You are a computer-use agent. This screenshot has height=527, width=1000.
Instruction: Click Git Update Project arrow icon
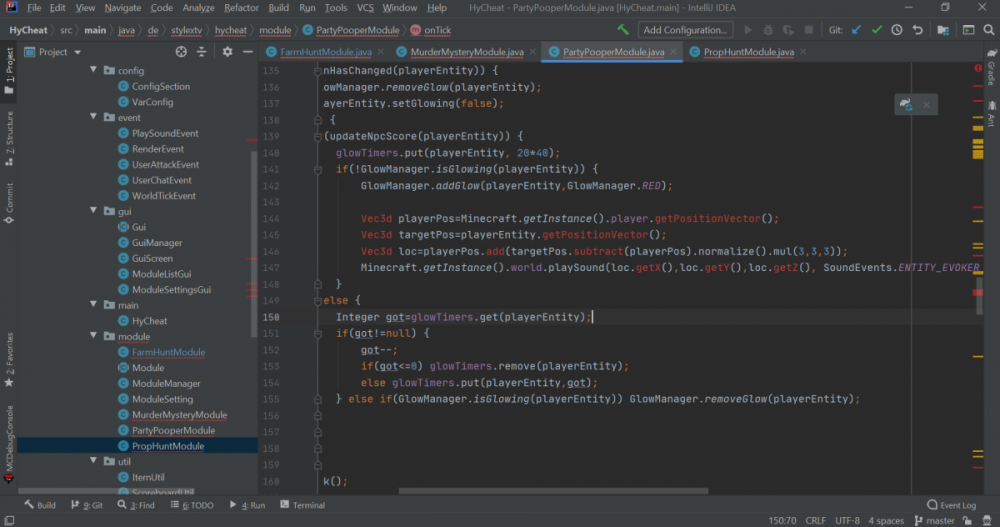click(857, 30)
